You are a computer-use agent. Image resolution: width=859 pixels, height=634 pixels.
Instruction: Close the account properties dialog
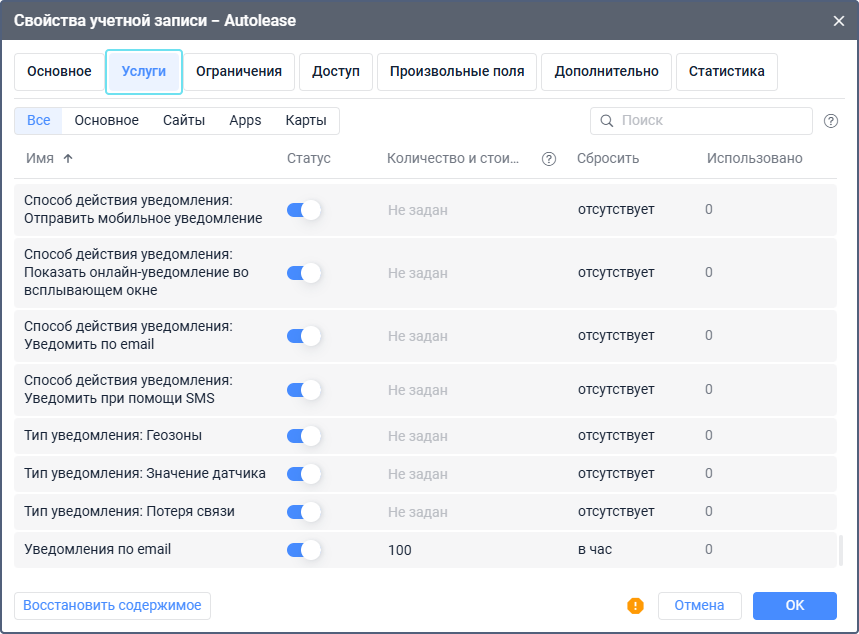tap(838, 20)
